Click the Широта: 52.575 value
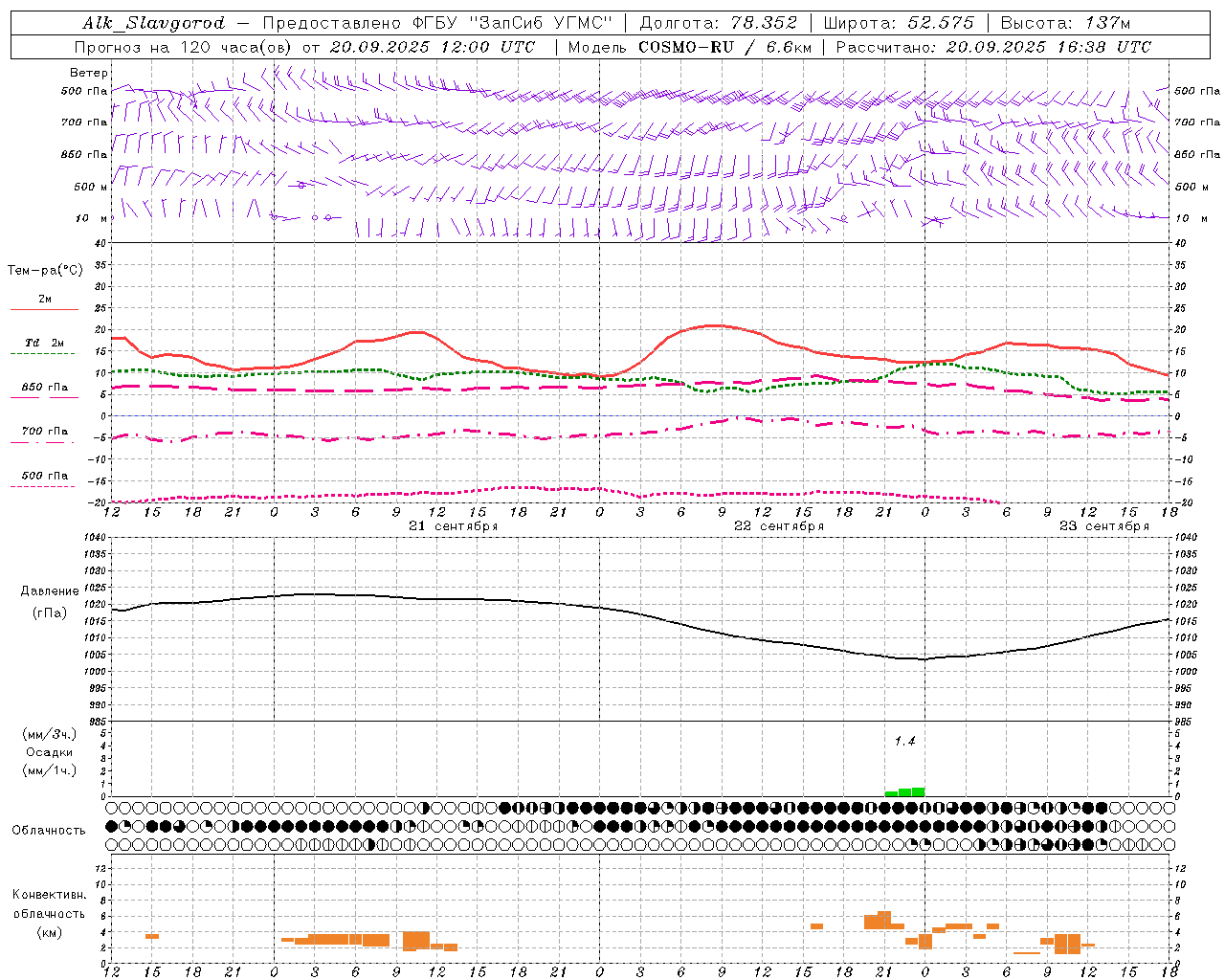 (x=899, y=23)
